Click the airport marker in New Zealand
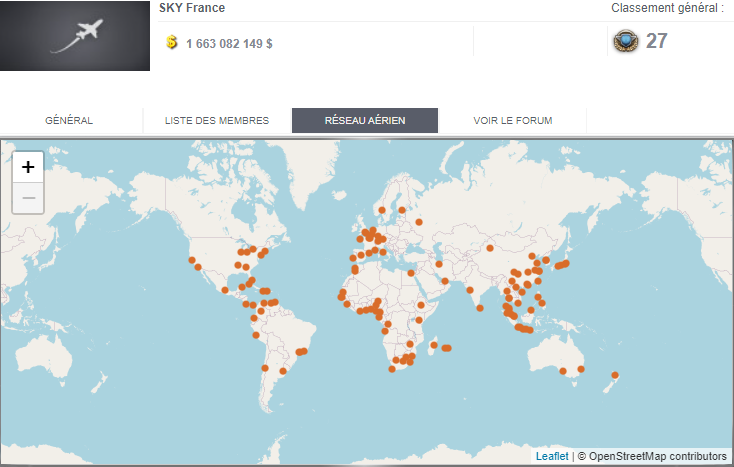The image size is (734, 467). coord(615,375)
